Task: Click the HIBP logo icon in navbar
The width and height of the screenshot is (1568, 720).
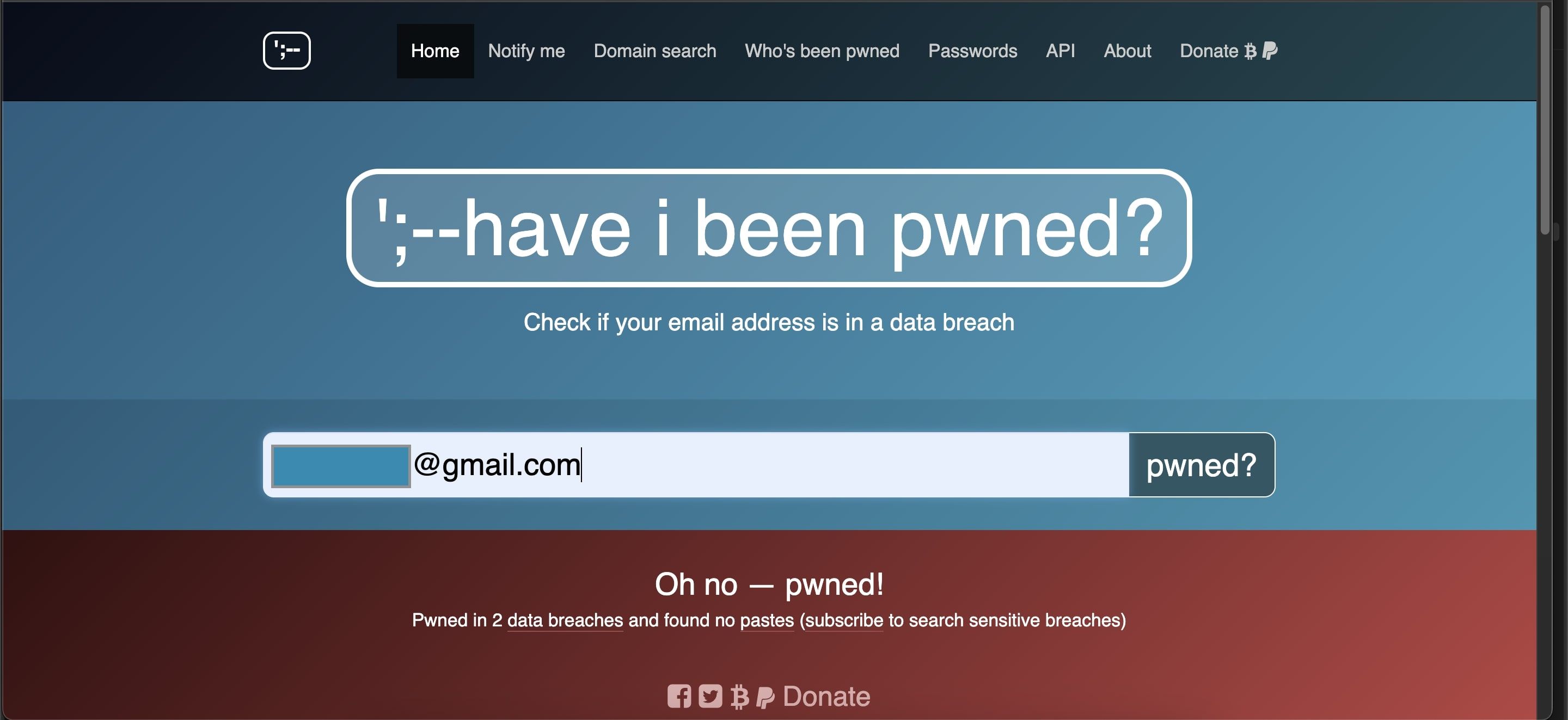Action: pyautogui.click(x=287, y=51)
